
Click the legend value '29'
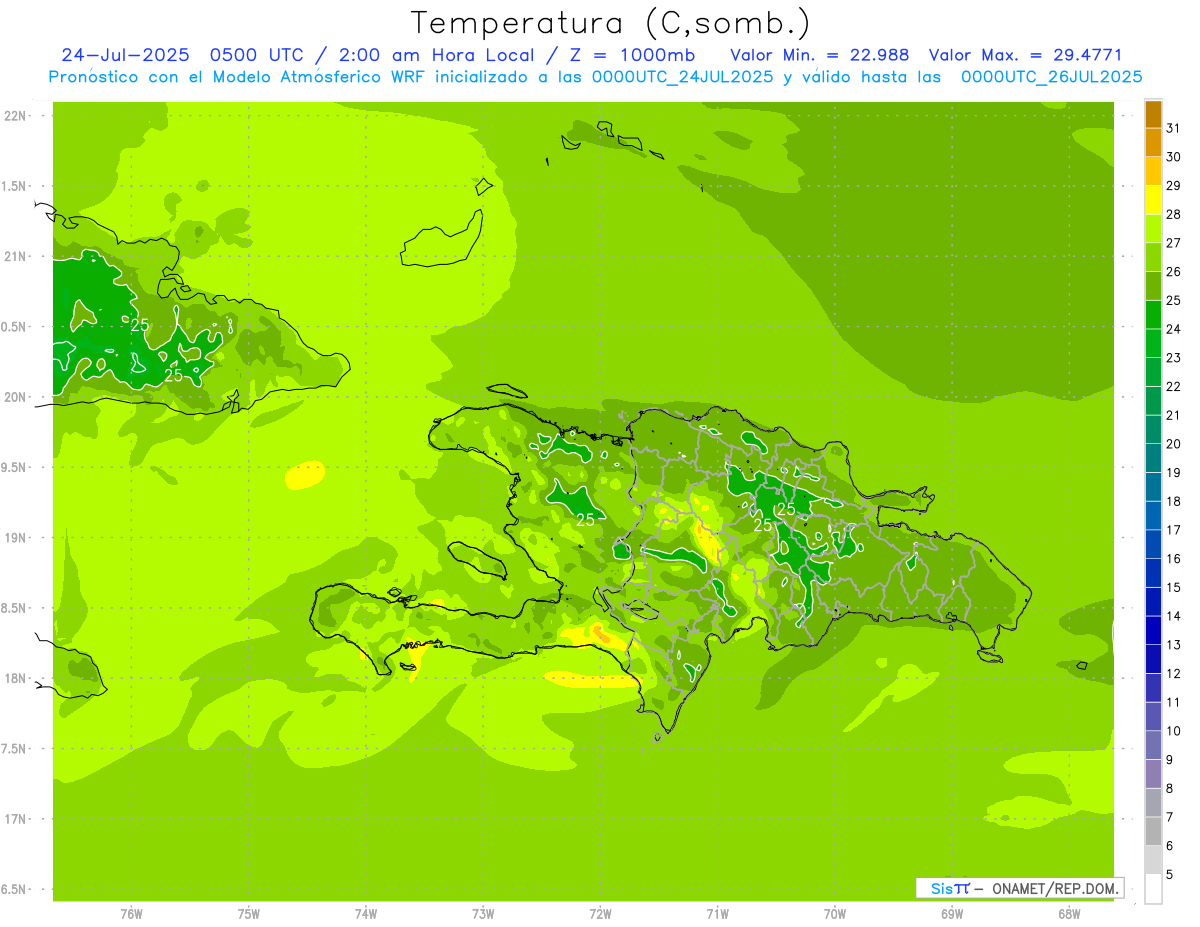tap(1174, 186)
